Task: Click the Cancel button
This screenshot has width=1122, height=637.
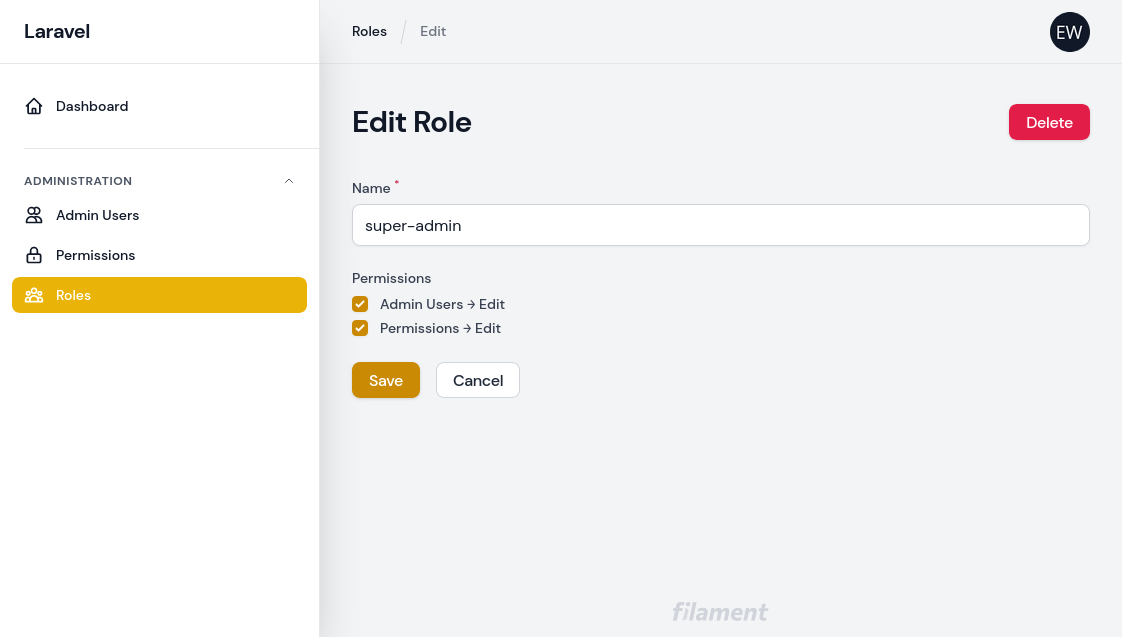Action: (477, 380)
